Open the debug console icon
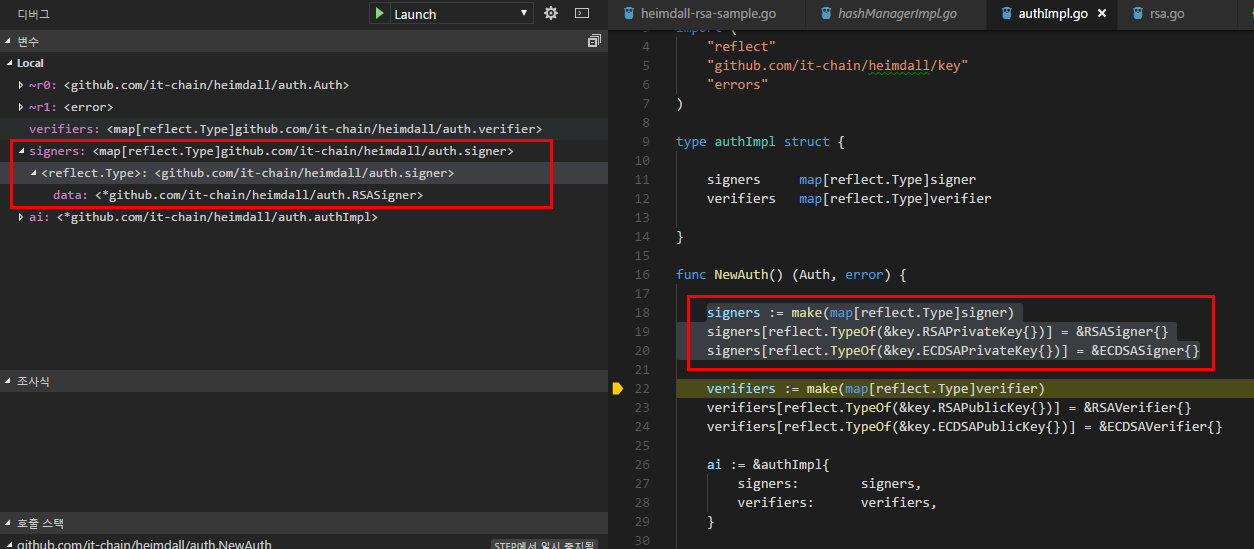The height and width of the screenshot is (549, 1254). (582, 14)
